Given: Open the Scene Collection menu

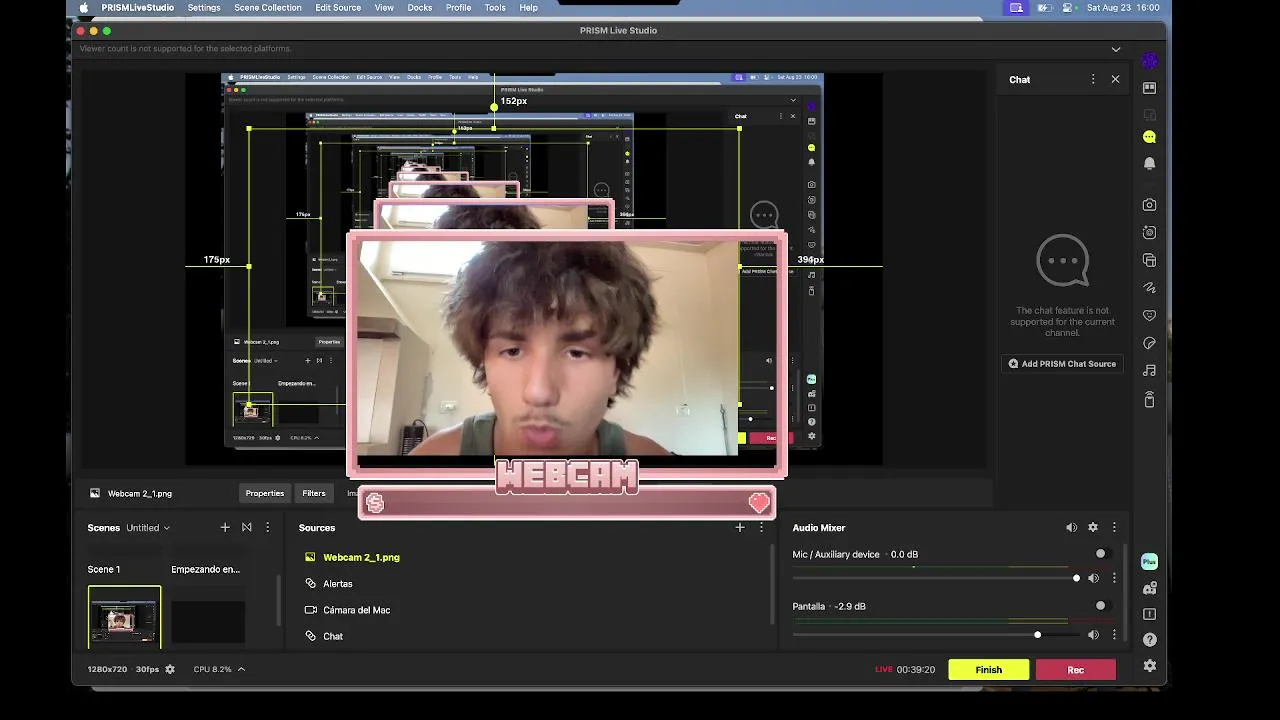Looking at the screenshot, I should [268, 8].
